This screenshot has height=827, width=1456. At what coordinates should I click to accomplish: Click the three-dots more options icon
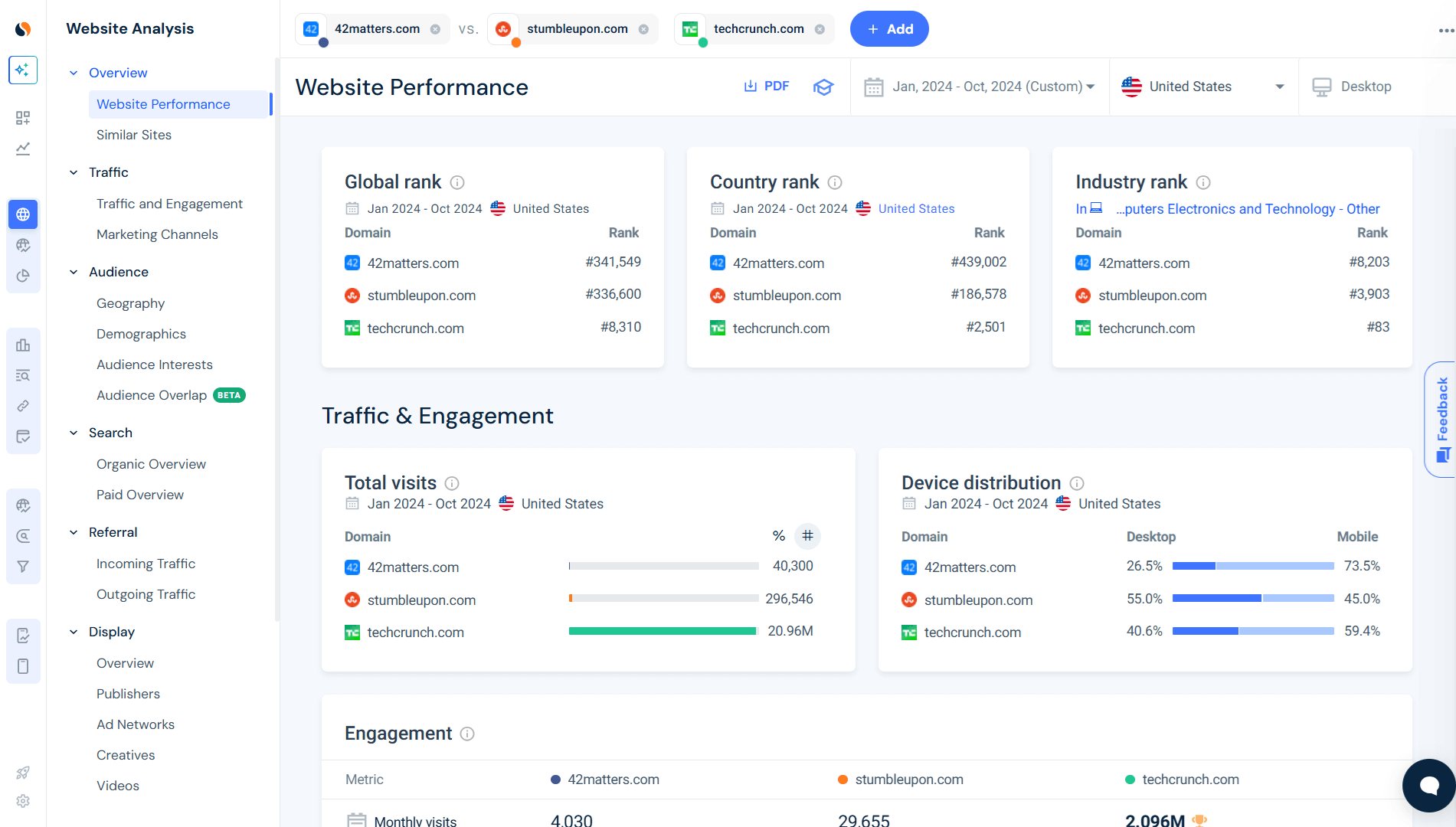click(1446, 31)
